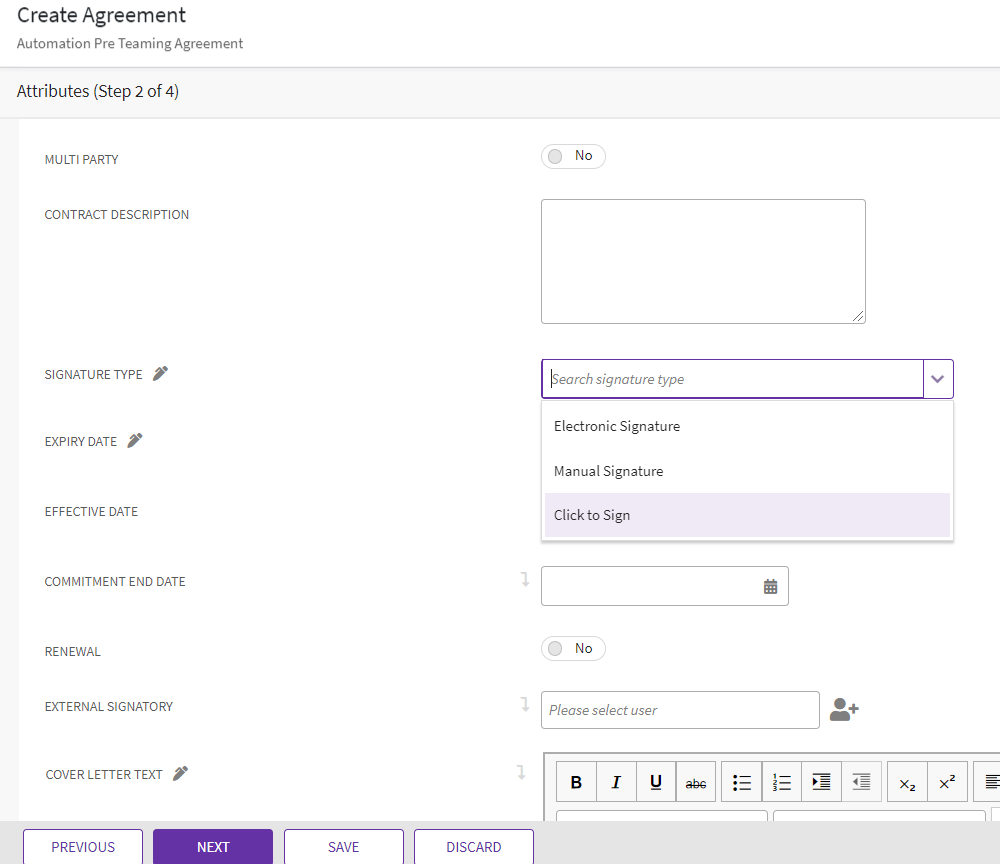Open the Commitment End Date calendar picker
This screenshot has width=1000, height=864.
click(x=770, y=587)
